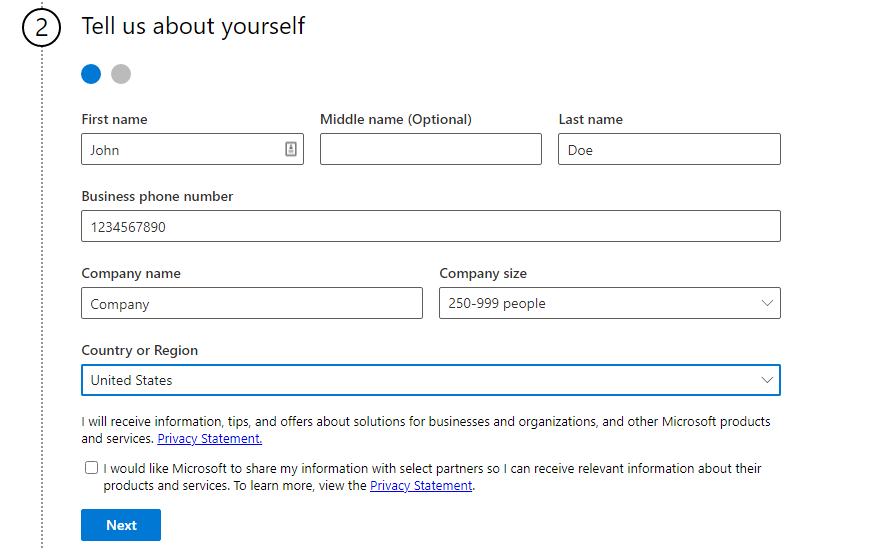Click the empty Middle name field

(431, 149)
